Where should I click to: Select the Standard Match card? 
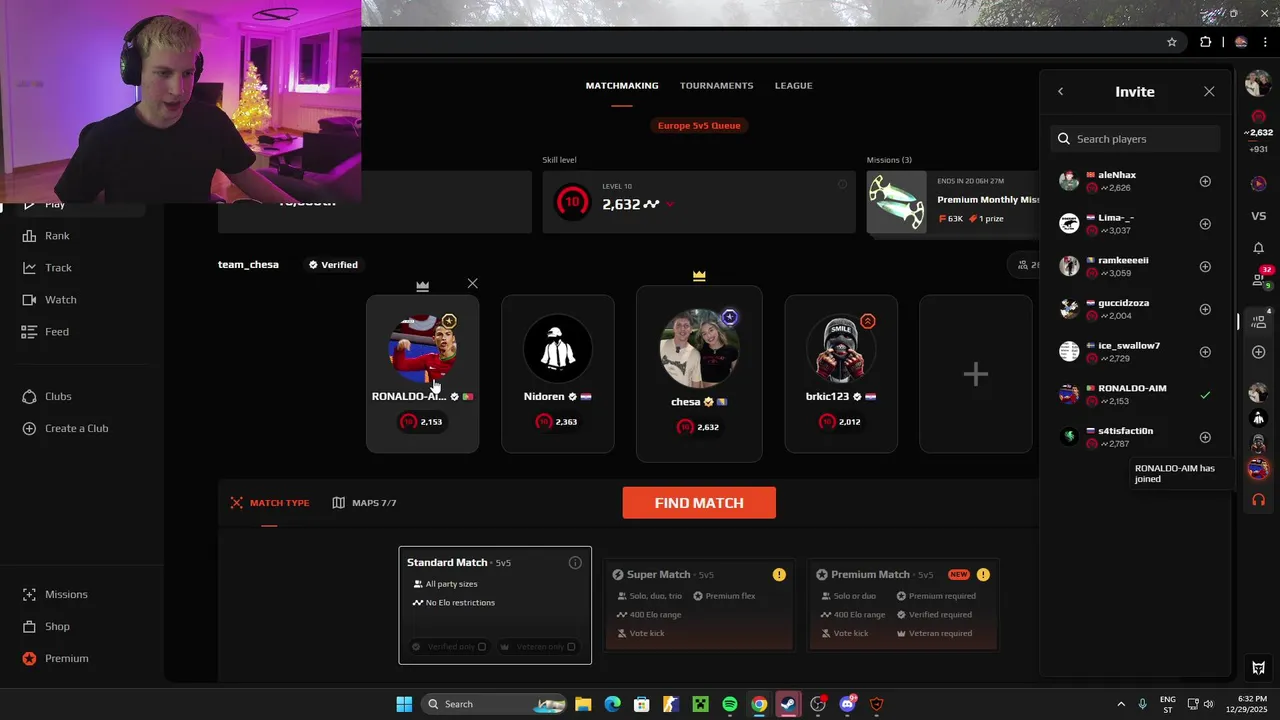click(495, 605)
